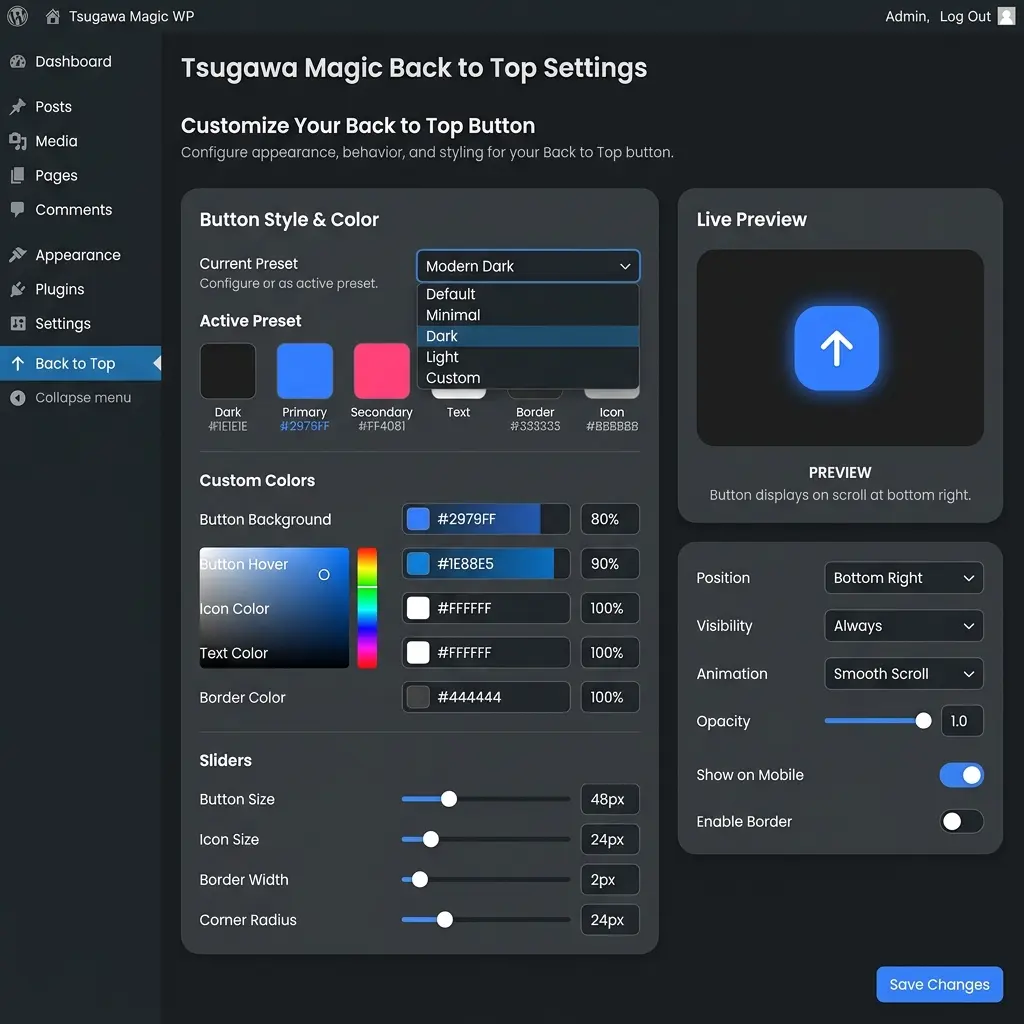Open the Visibility dropdown
Viewport: 1024px width, 1024px height.
(x=904, y=626)
